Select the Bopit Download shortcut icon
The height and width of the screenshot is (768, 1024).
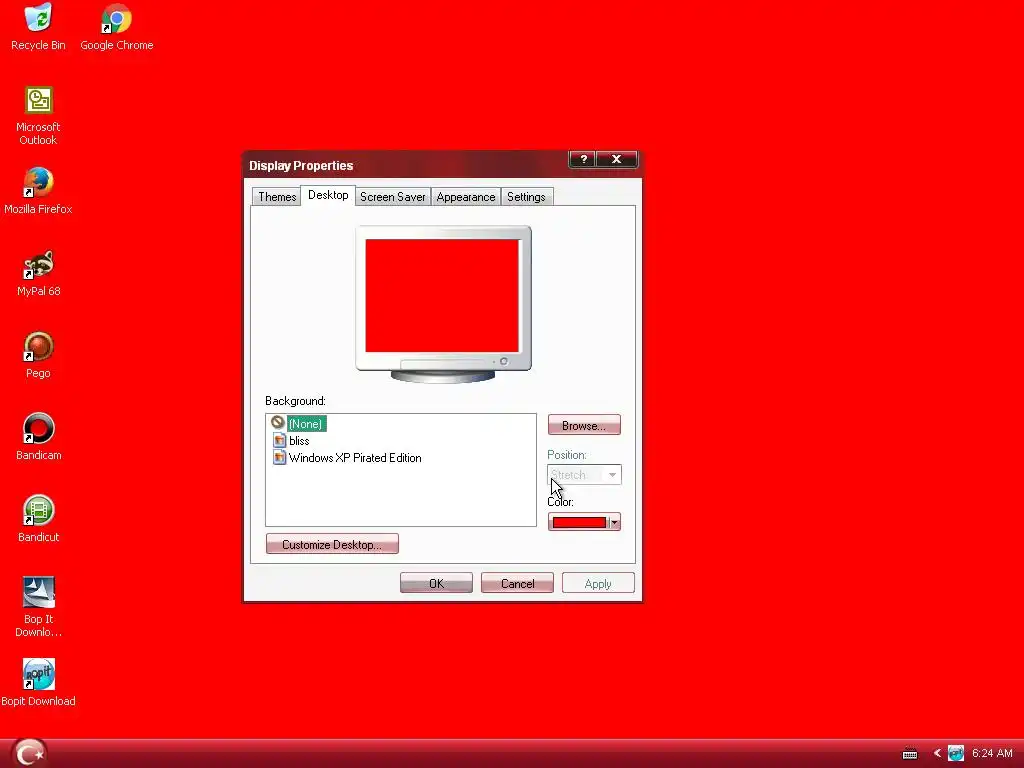pyautogui.click(x=39, y=675)
